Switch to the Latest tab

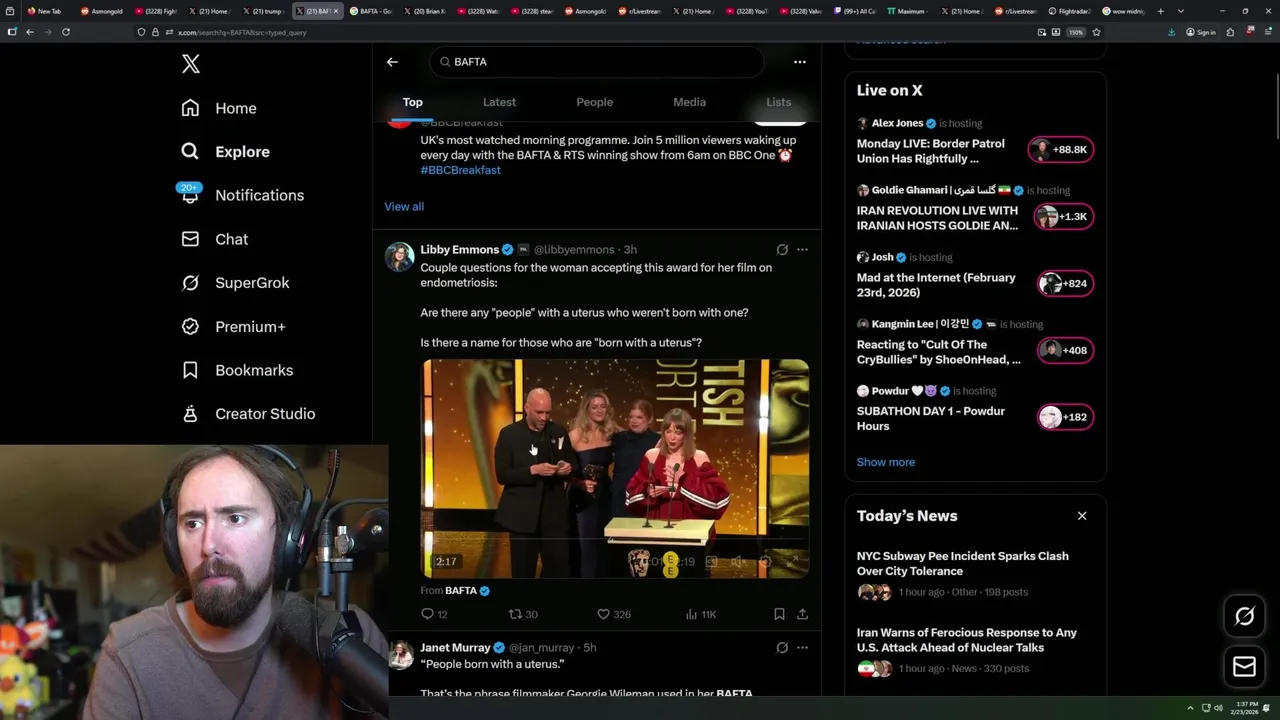pos(499,102)
